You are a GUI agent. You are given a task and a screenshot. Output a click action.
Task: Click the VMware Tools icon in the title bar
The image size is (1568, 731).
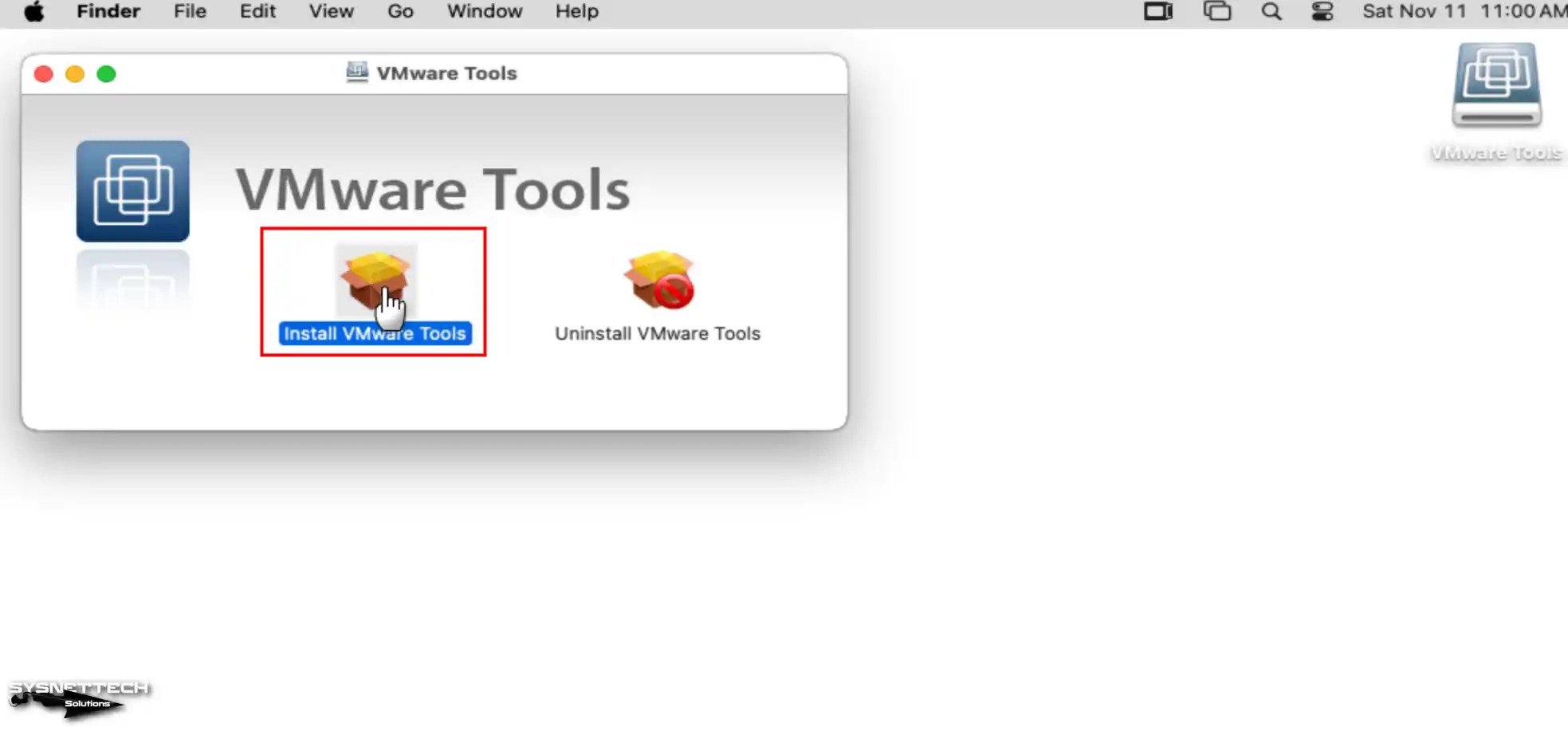356,72
